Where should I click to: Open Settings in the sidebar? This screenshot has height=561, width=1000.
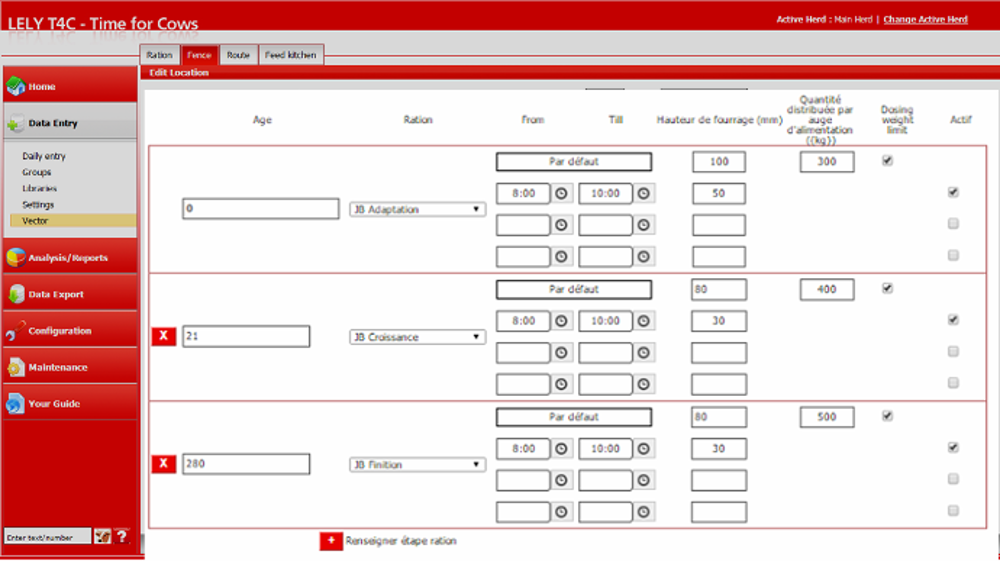click(38, 205)
